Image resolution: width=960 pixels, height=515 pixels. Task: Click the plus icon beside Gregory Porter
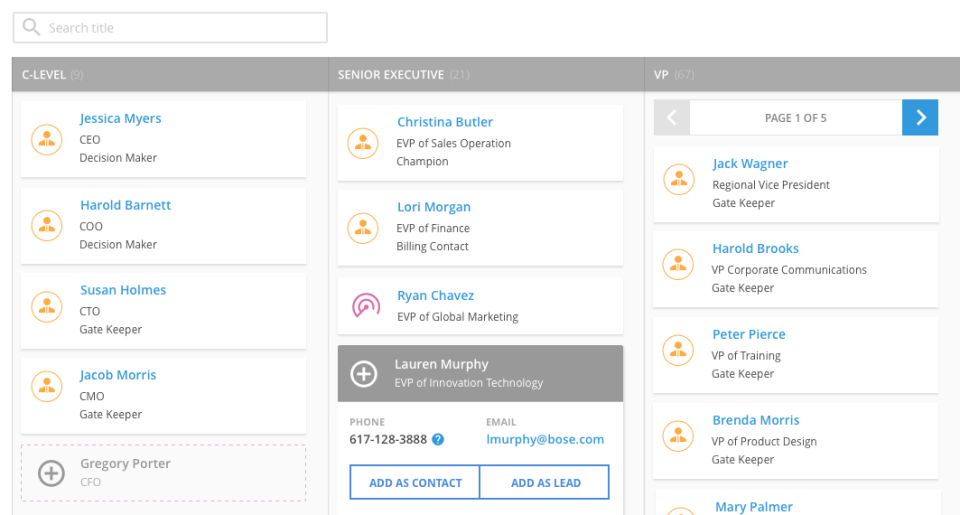(x=51, y=473)
